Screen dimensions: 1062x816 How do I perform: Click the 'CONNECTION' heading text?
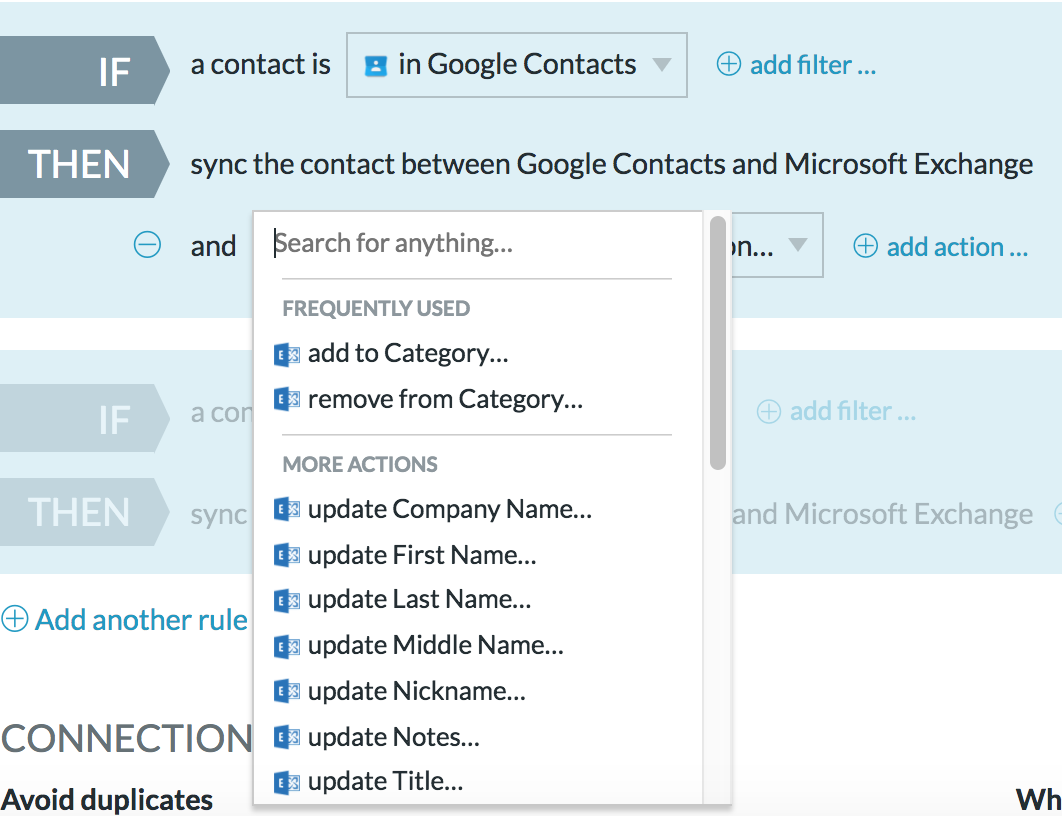(x=127, y=738)
